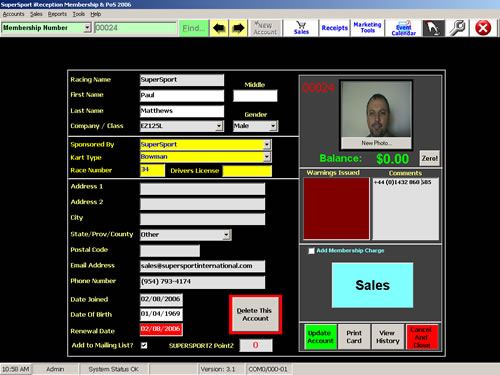Screen dimensions: 500x375
Task: Open Sales shopping cart toolbar icon
Action: tap(301, 28)
